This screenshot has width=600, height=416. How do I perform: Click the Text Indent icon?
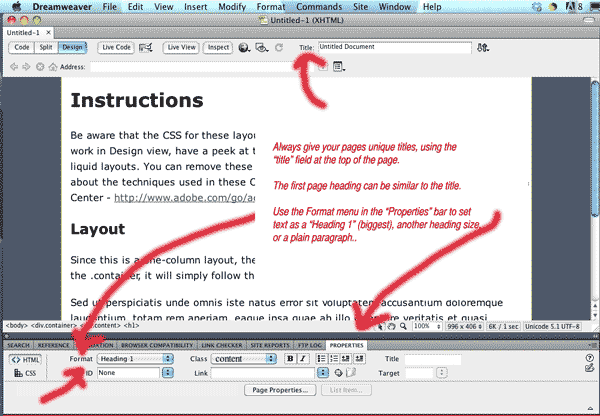click(x=359, y=359)
